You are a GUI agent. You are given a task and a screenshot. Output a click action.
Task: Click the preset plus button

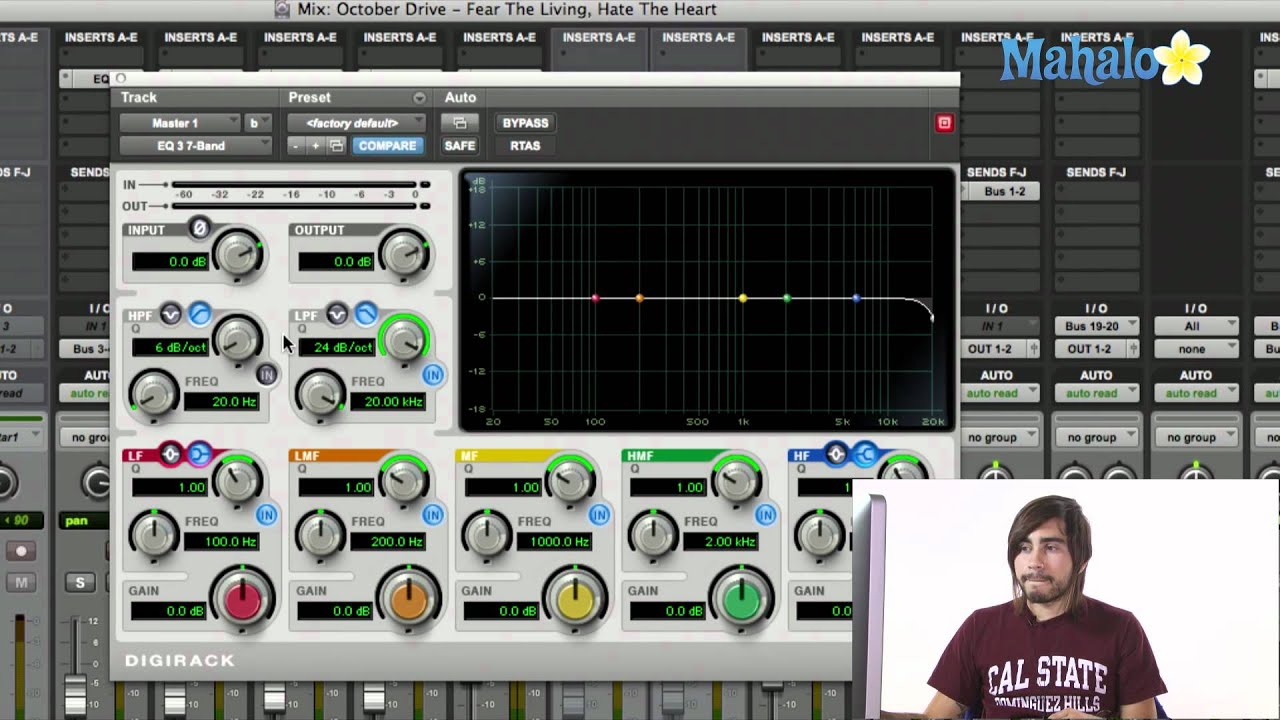point(315,146)
